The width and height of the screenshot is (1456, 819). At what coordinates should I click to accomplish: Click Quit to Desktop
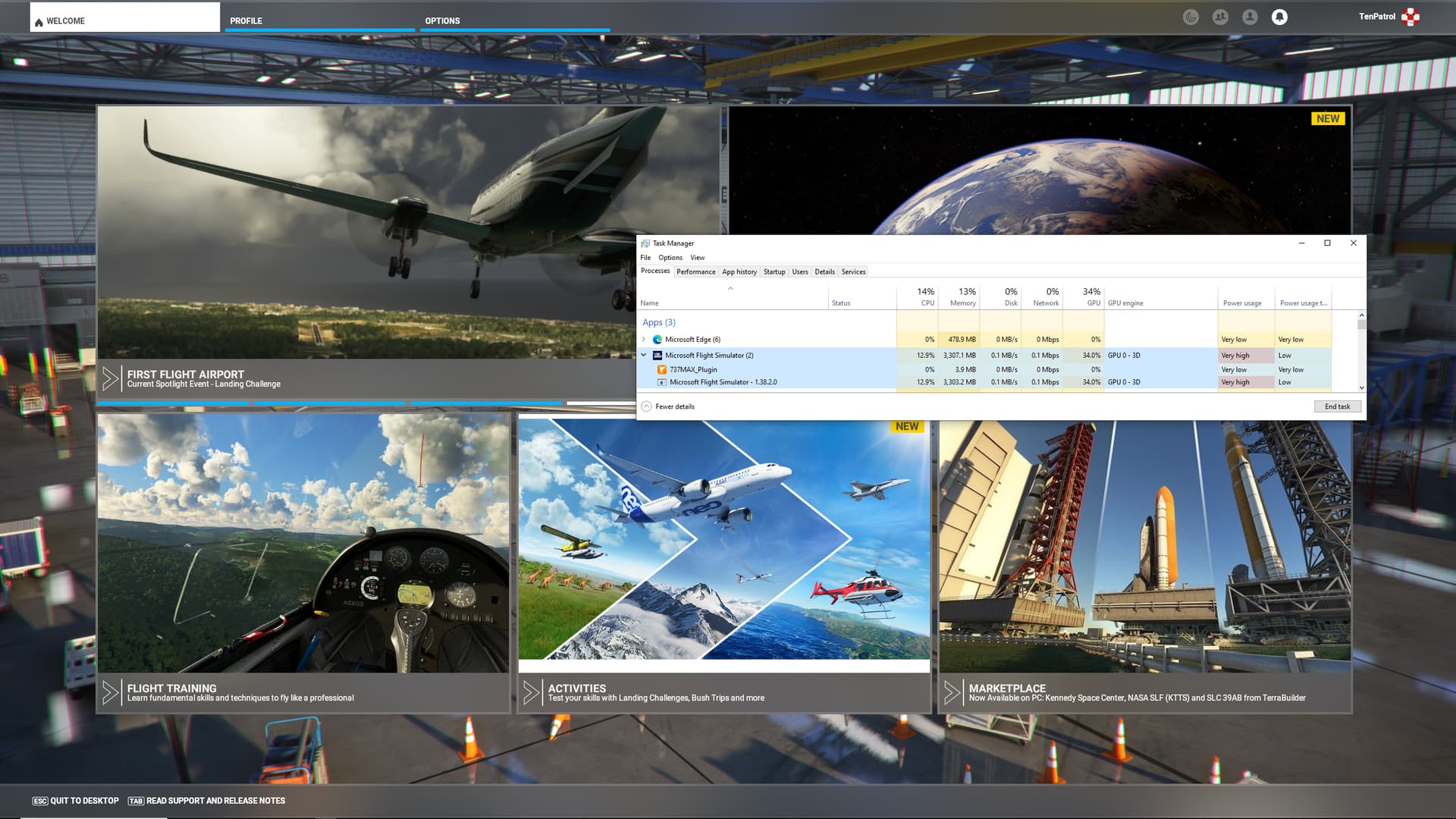click(x=76, y=801)
